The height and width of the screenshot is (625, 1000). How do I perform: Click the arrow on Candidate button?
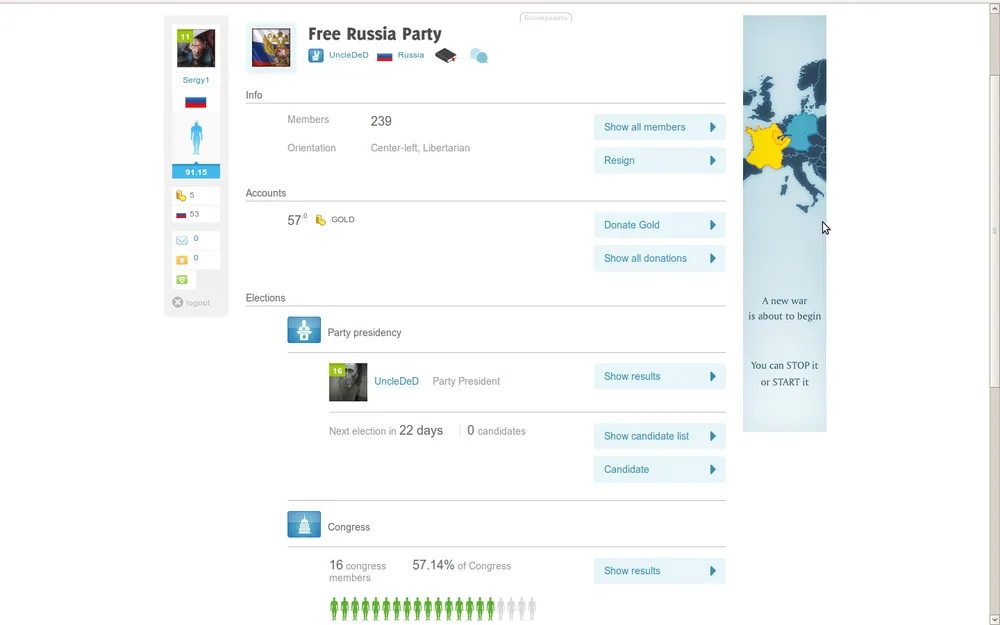[713, 469]
